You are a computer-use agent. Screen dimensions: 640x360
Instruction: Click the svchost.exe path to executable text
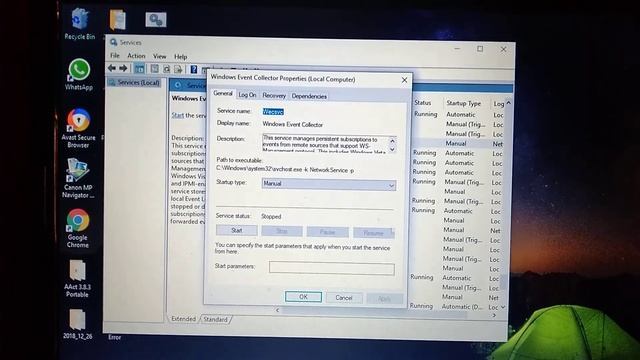click(285, 169)
